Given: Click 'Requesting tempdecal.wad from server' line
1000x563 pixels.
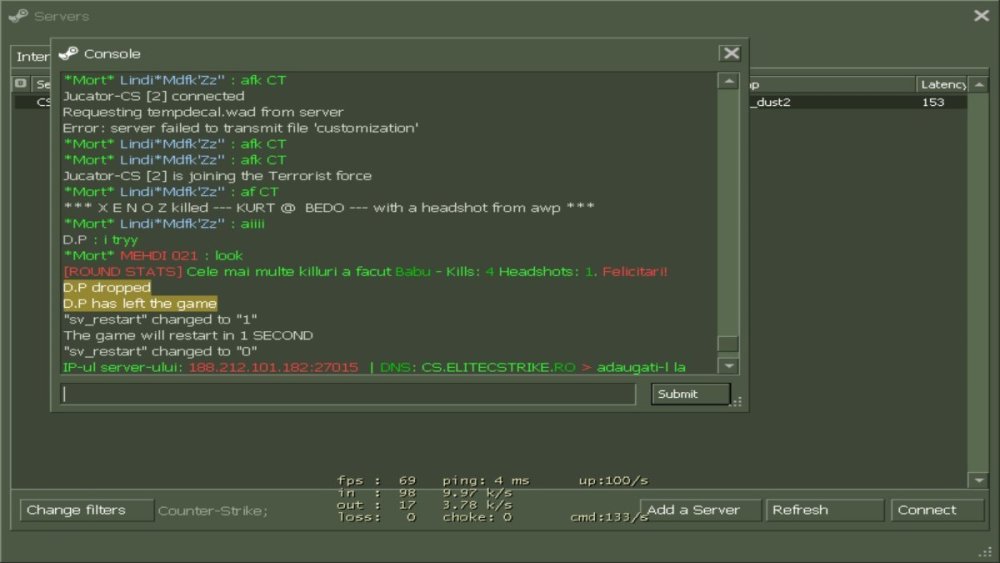Looking at the screenshot, I should tap(203, 112).
